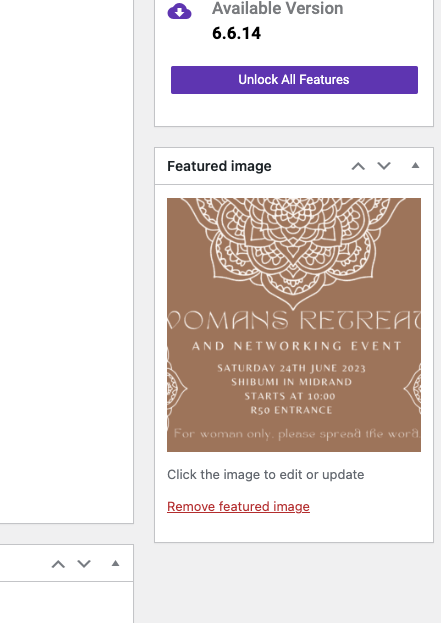Open the featured image thumbnail for editing
Screen dimensions: 441x623
point(294,325)
